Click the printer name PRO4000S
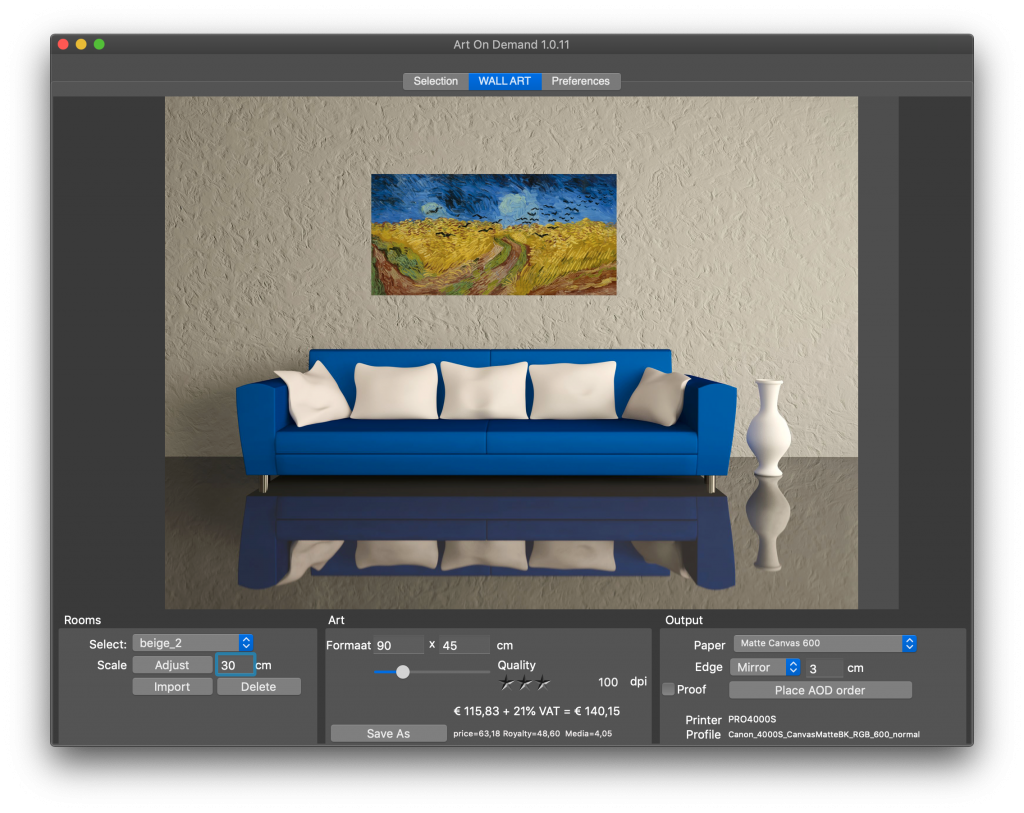Screen dimensions: 1024x813 pos(752,719)
